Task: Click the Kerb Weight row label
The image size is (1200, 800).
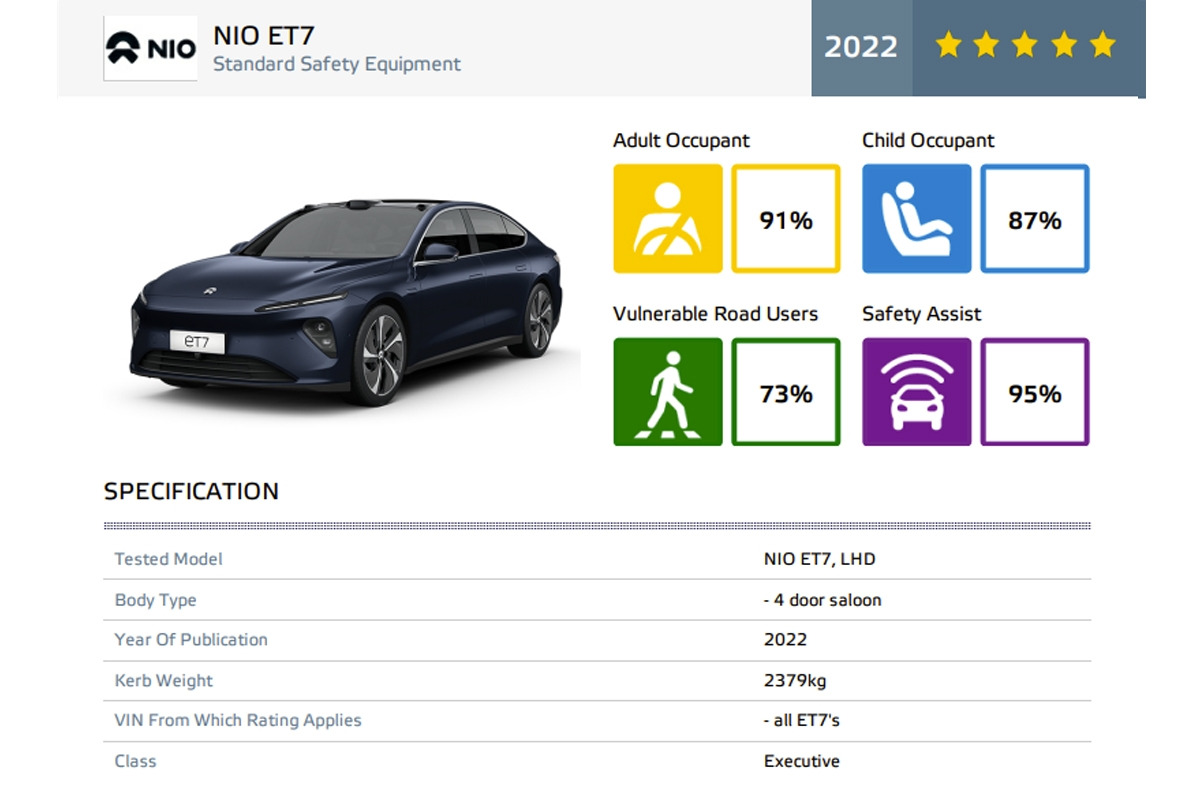Action: coord(163,681)
